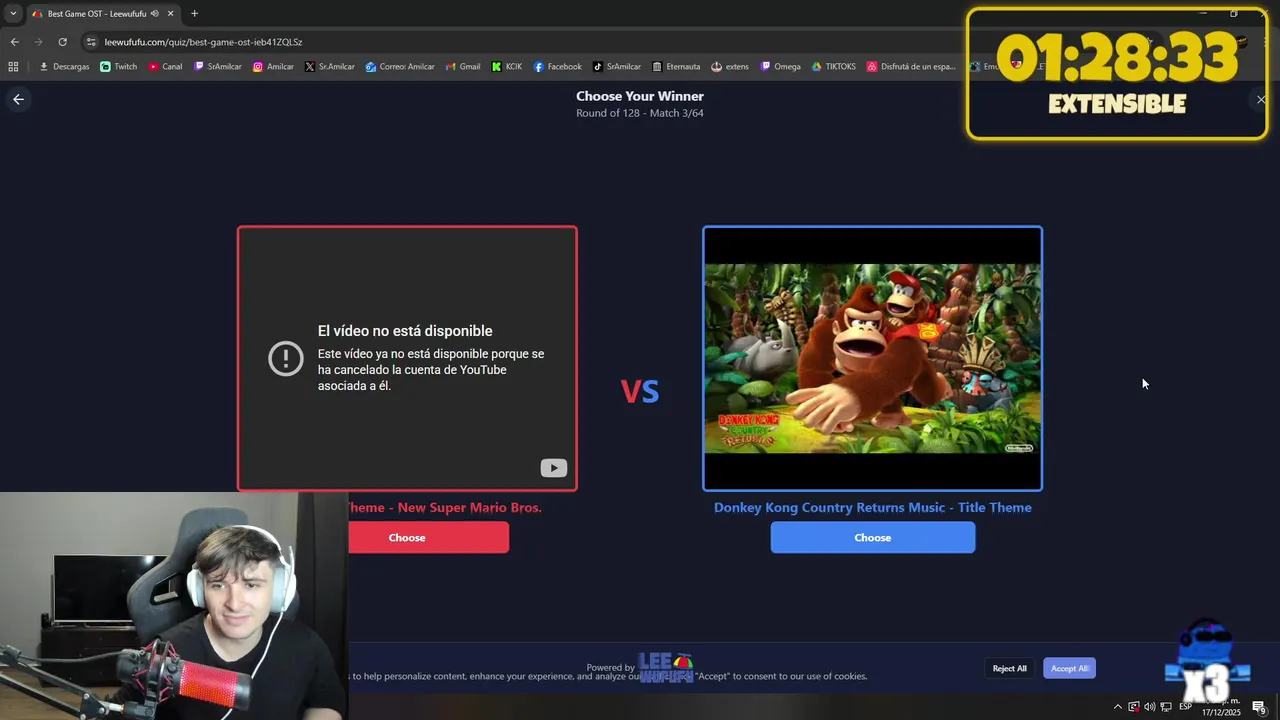
Task: Open the Instagram Amilcar bookmark
Action: 273,67
